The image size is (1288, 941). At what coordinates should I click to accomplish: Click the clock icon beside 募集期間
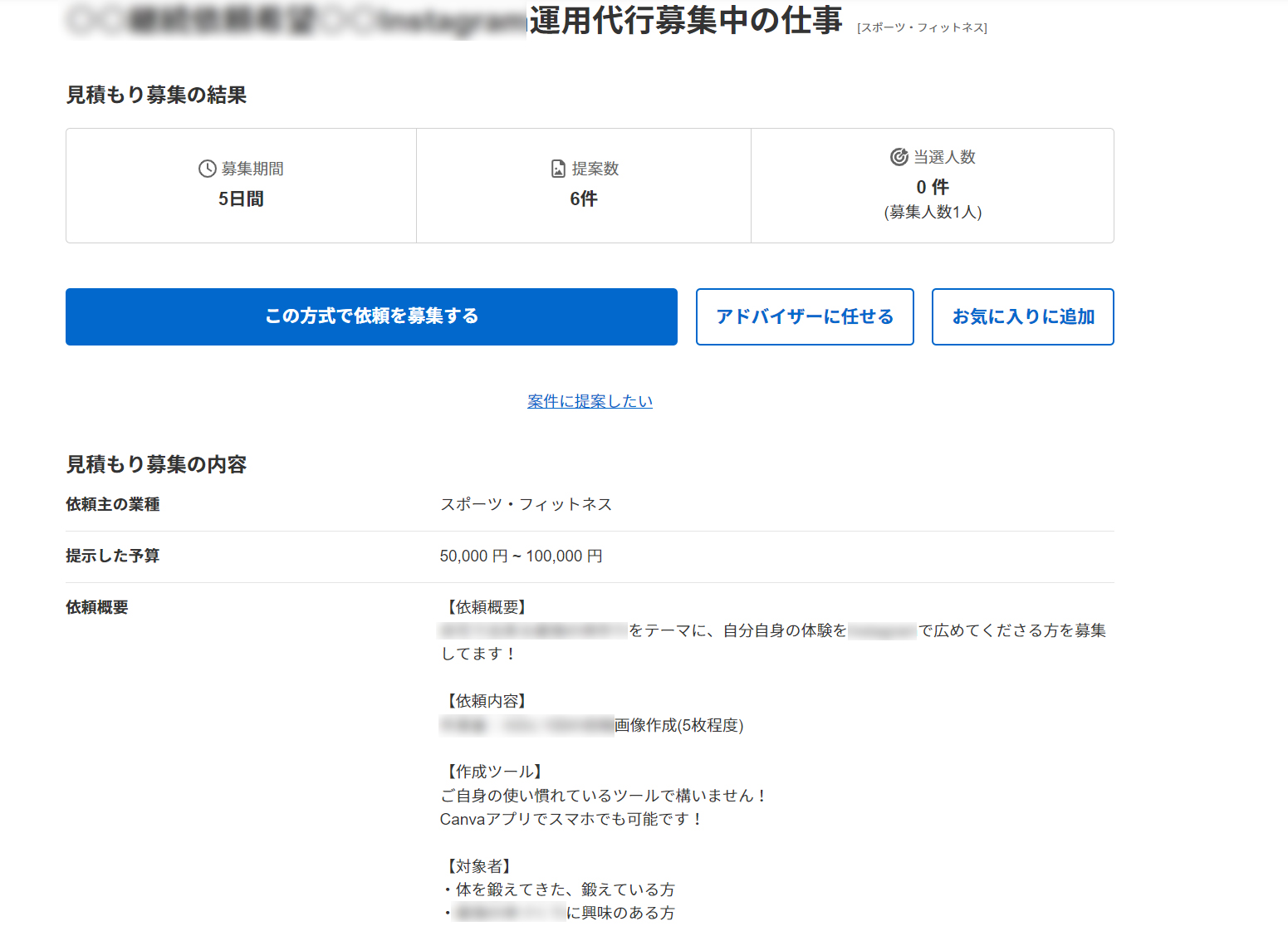pyautogui.click(x=206, y=169)
